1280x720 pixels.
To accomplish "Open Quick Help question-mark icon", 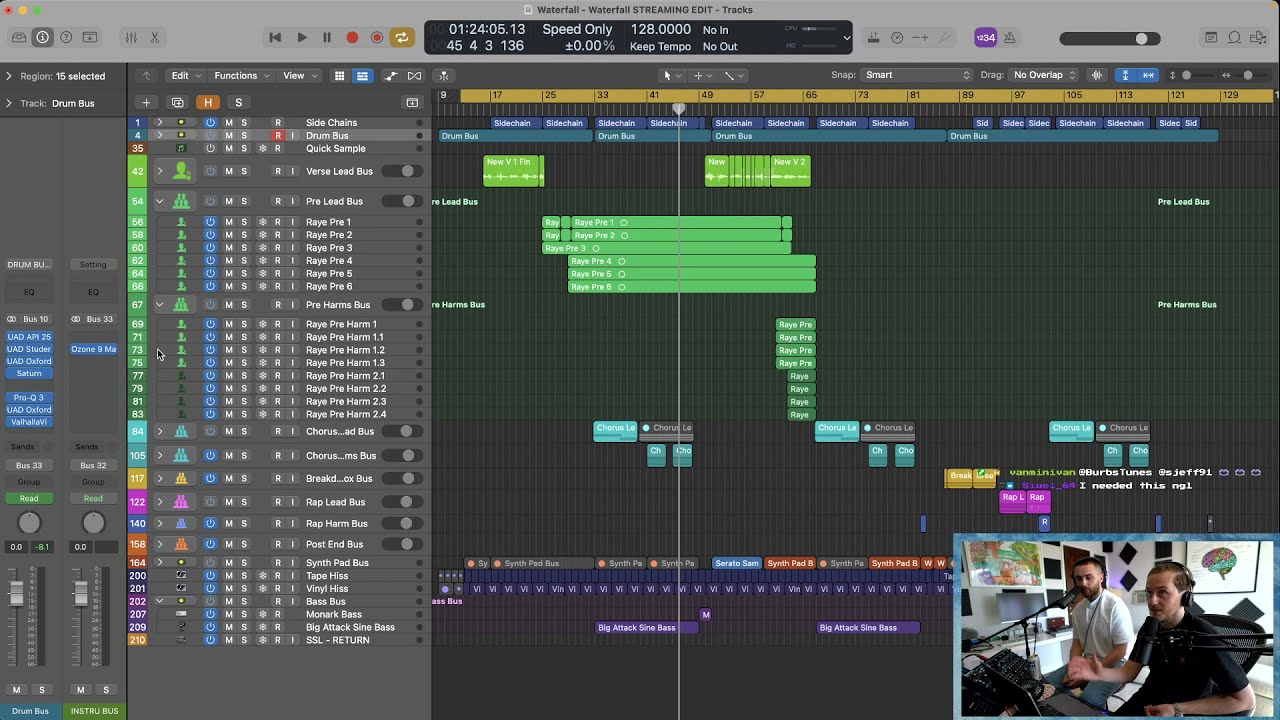I will (66, 37).
